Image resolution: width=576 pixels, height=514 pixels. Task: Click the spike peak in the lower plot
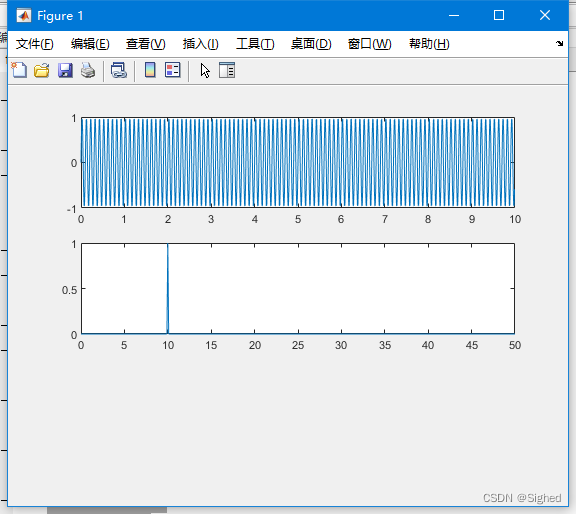click(168, 245)
